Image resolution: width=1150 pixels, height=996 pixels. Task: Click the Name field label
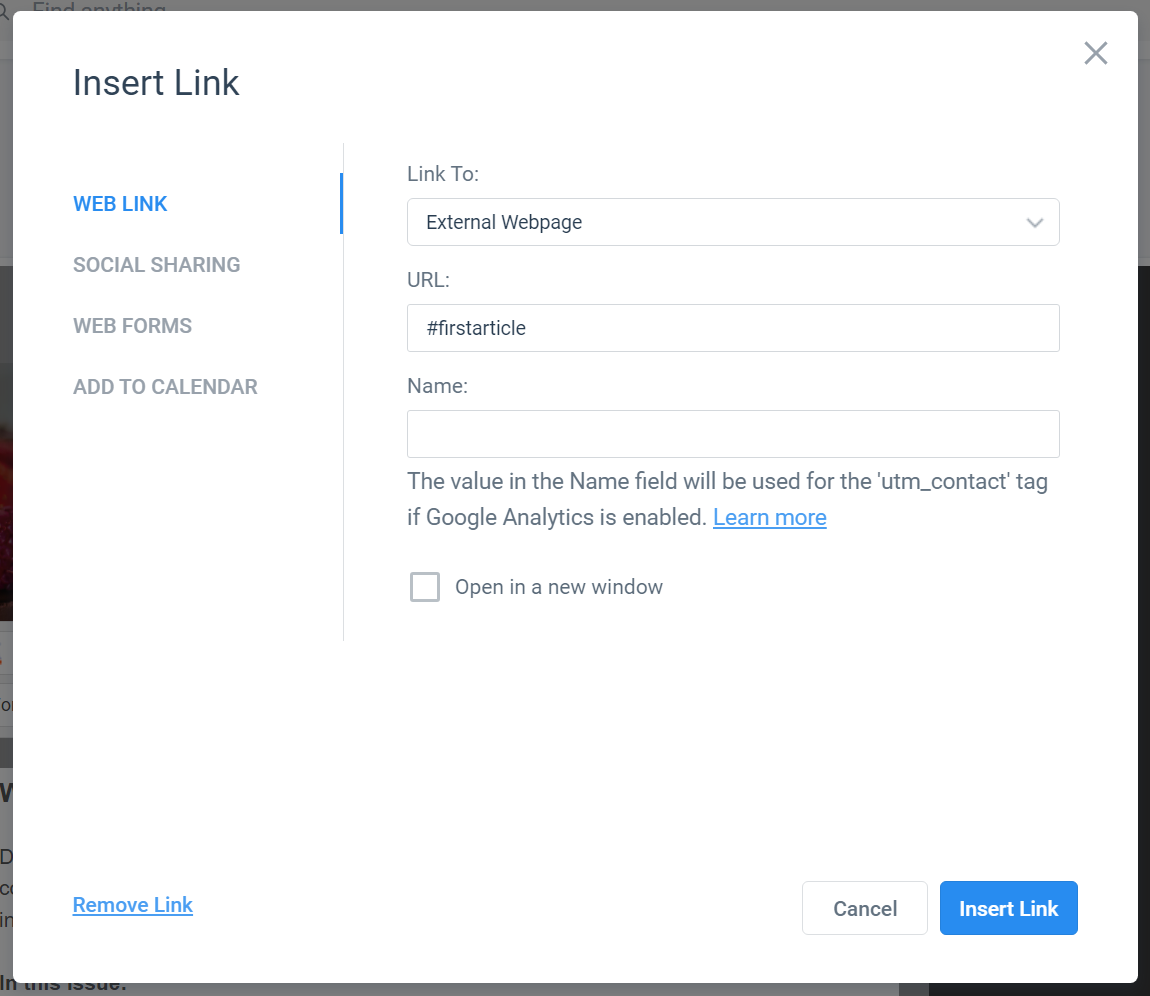437,386
